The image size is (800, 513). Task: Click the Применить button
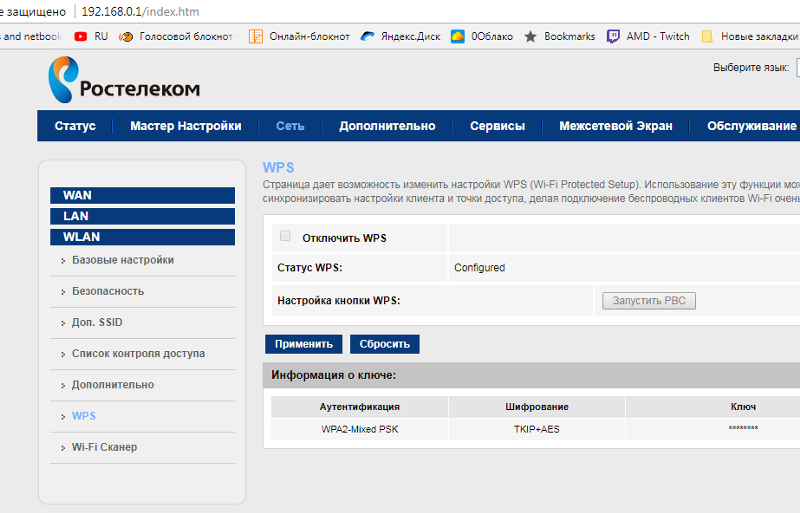click(304, 344)
